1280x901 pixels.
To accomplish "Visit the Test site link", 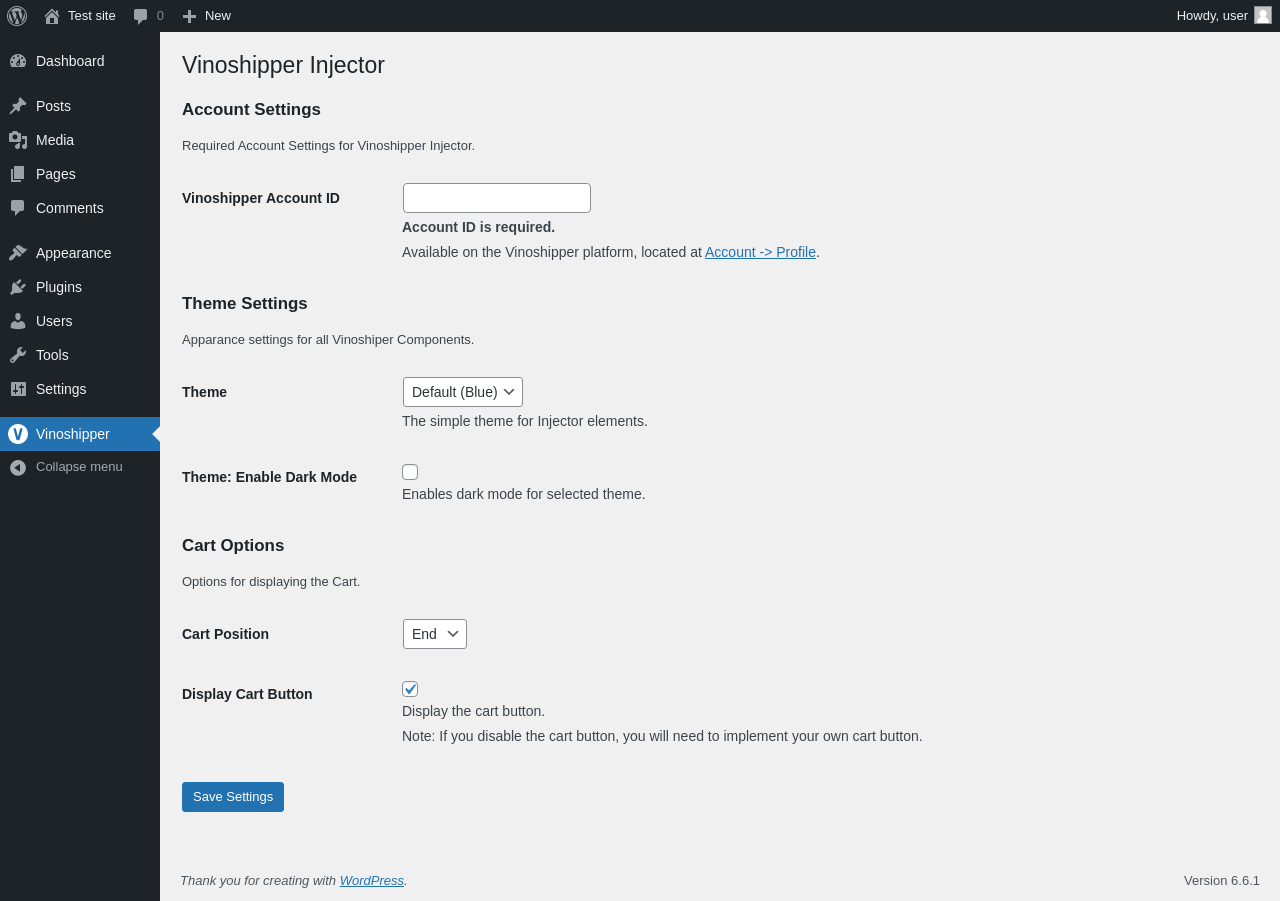I will tap(92, 16).
